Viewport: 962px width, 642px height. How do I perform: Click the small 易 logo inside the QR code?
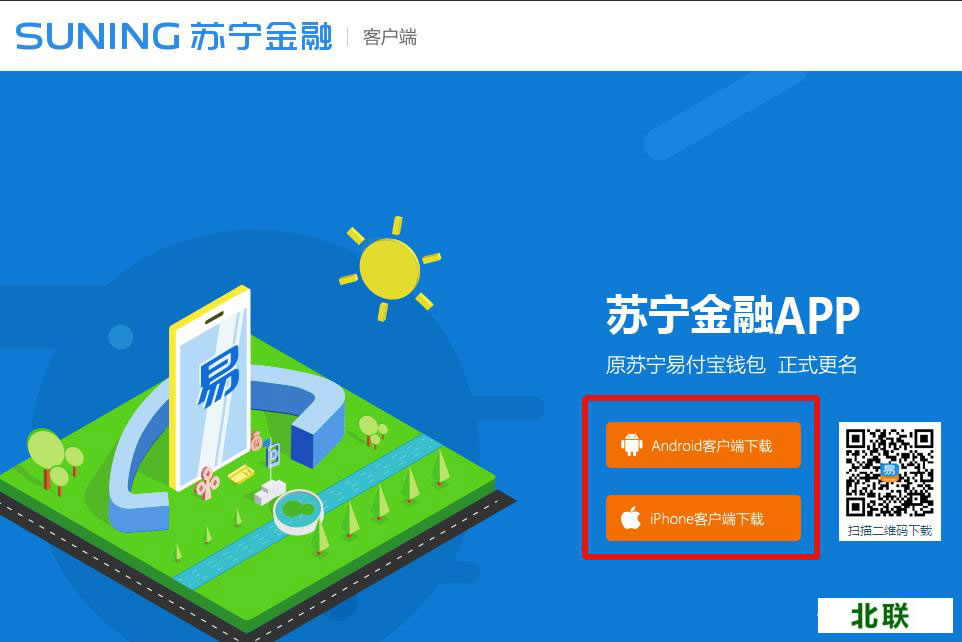tap(889, 471)
